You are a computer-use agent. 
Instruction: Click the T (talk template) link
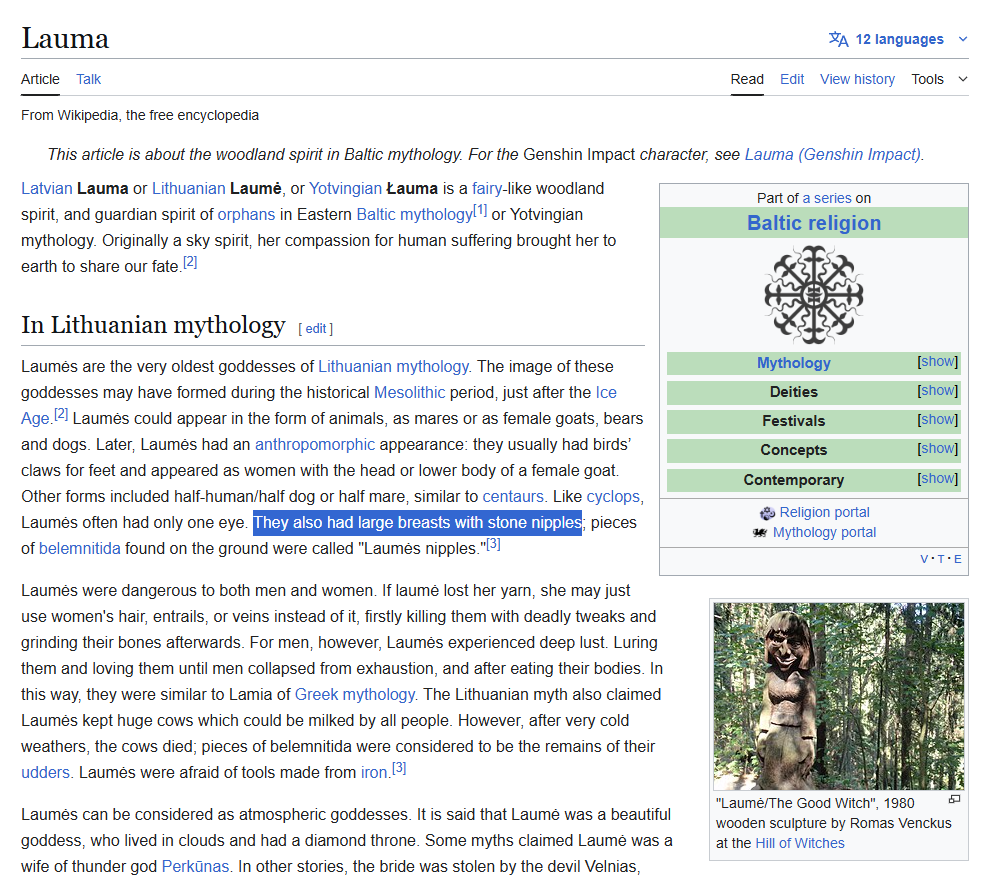(x=941, y=559)
